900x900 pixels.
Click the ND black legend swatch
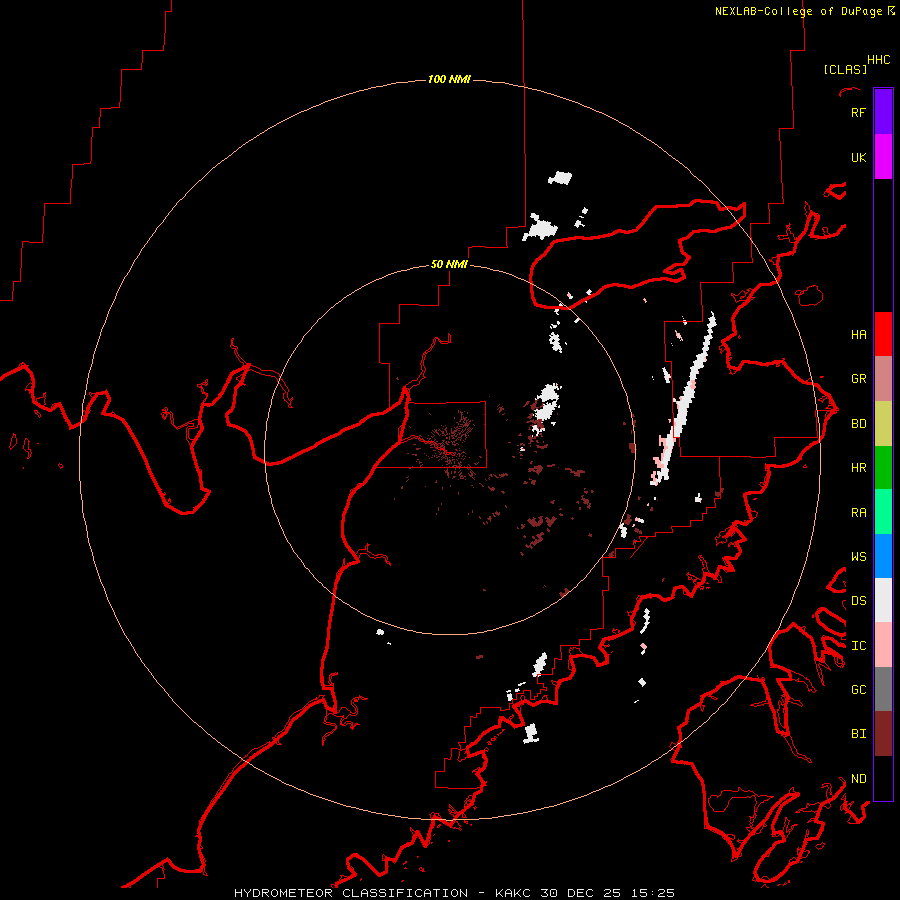[x=883, y=778]
